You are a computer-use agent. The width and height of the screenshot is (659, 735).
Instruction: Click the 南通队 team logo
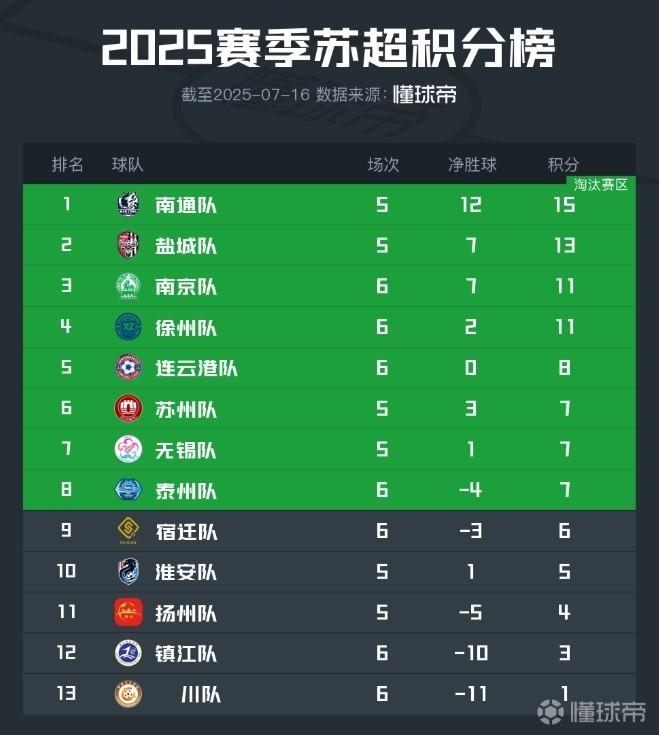pyautogui.click(x=129, y=205)
